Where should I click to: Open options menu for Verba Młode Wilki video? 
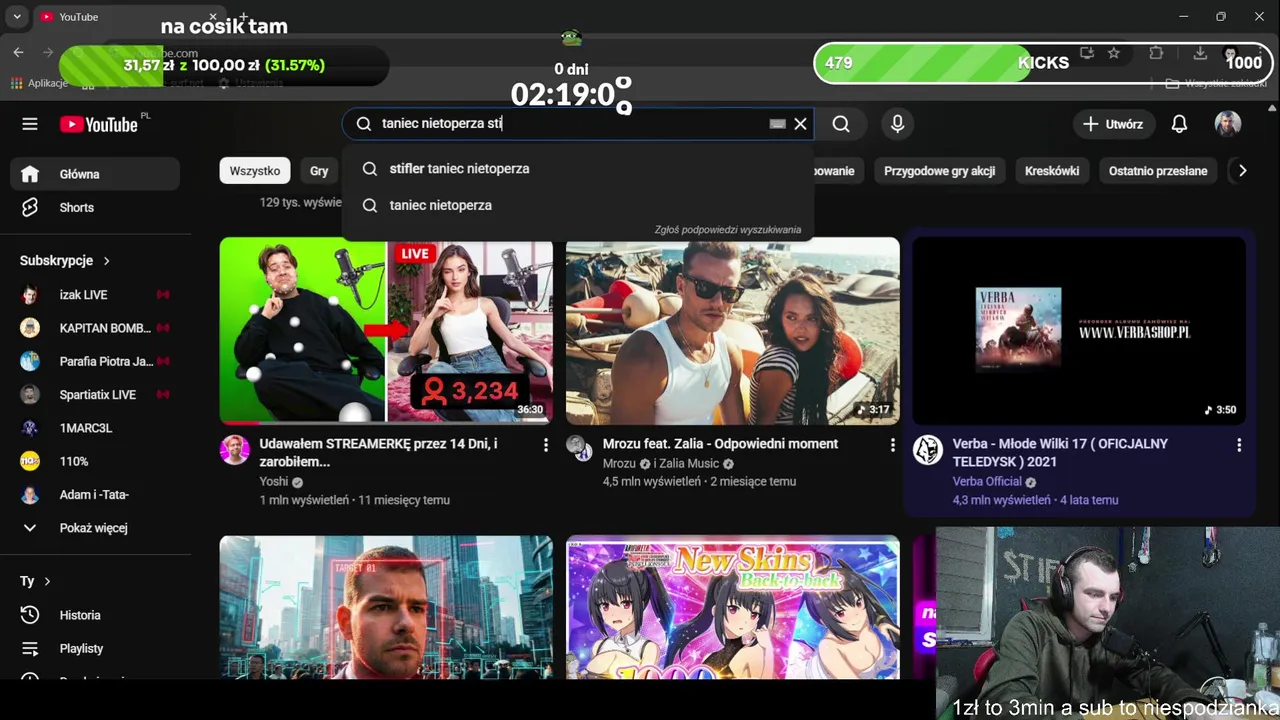coord(1239,445)
